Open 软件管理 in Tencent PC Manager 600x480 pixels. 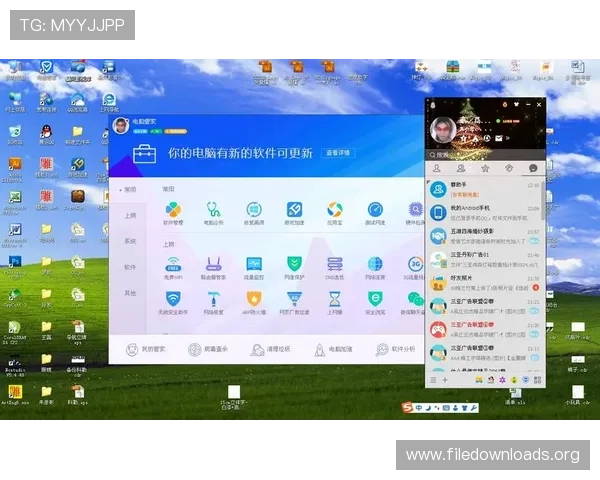tap(173, 213)
